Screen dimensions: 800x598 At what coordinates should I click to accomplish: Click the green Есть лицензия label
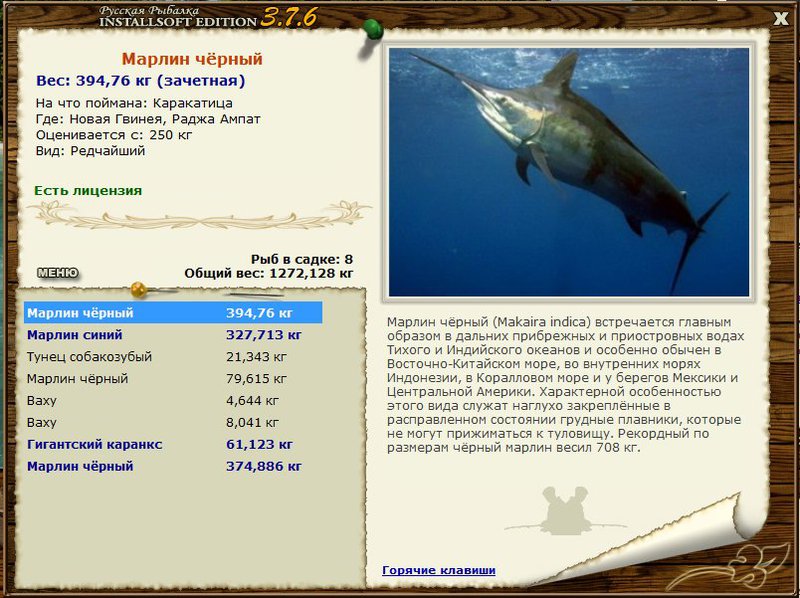(x=88, y=191)
